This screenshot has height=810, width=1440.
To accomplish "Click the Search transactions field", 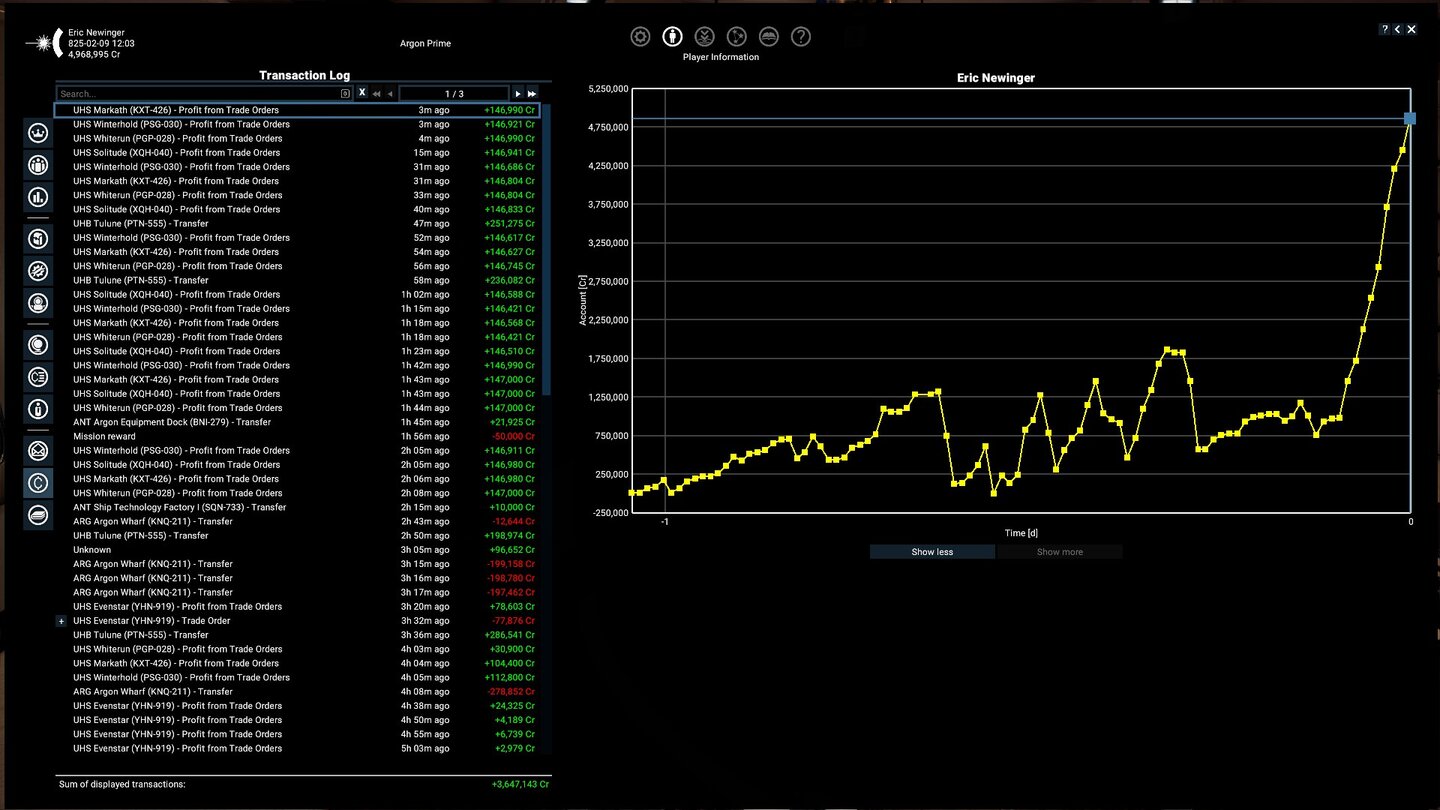I will point(204,93).
